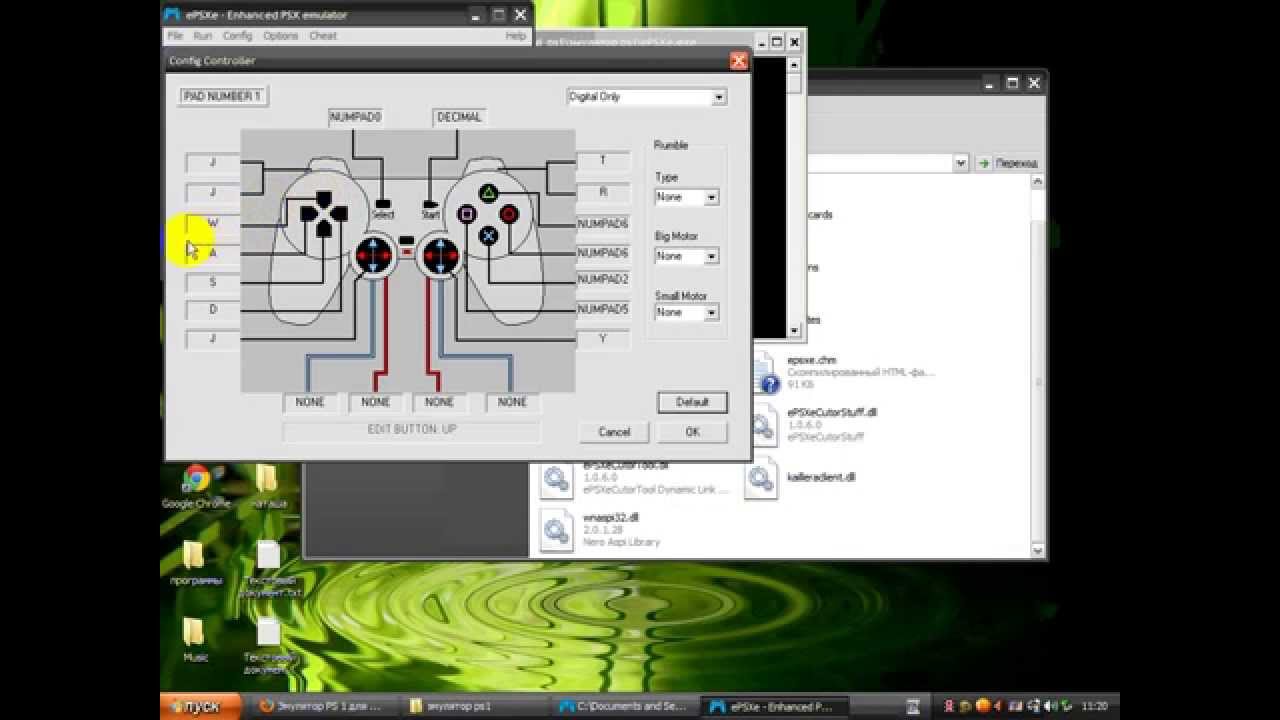Open the Run menu in ePSXe

(x=202, y=36)
